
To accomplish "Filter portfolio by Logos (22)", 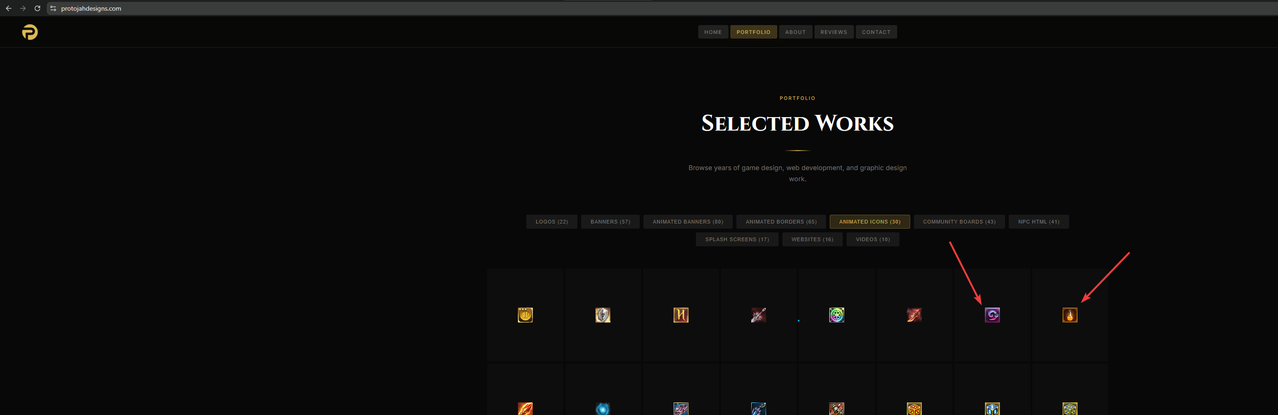I will pos(552,222).
